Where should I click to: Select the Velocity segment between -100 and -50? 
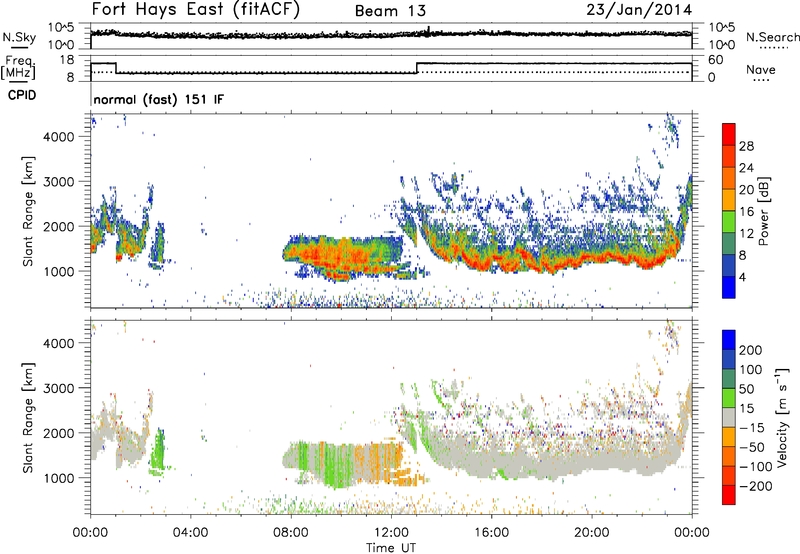tap(729, 456)
